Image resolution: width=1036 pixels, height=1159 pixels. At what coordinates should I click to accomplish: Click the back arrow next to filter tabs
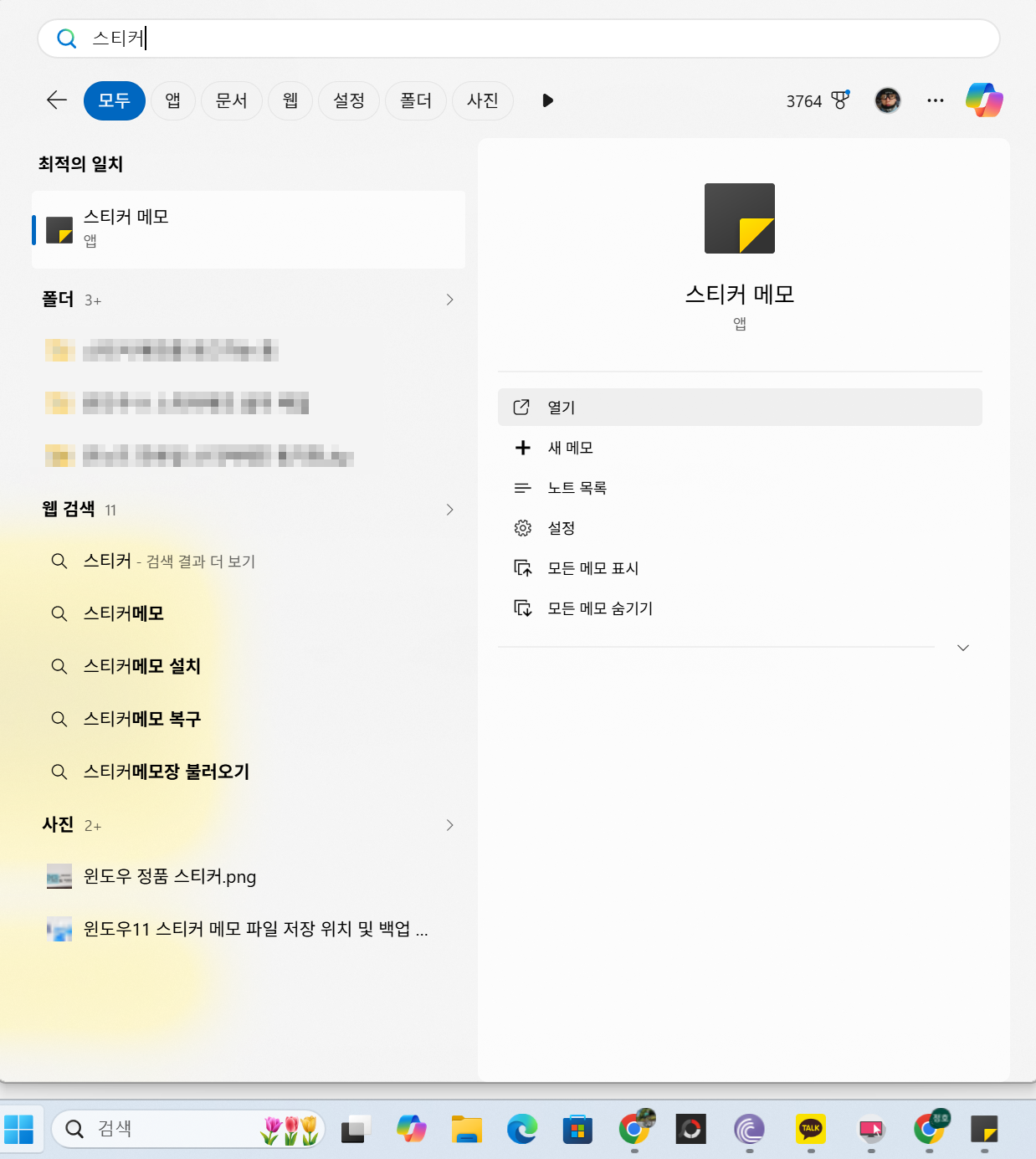click(x=55, y=100)
